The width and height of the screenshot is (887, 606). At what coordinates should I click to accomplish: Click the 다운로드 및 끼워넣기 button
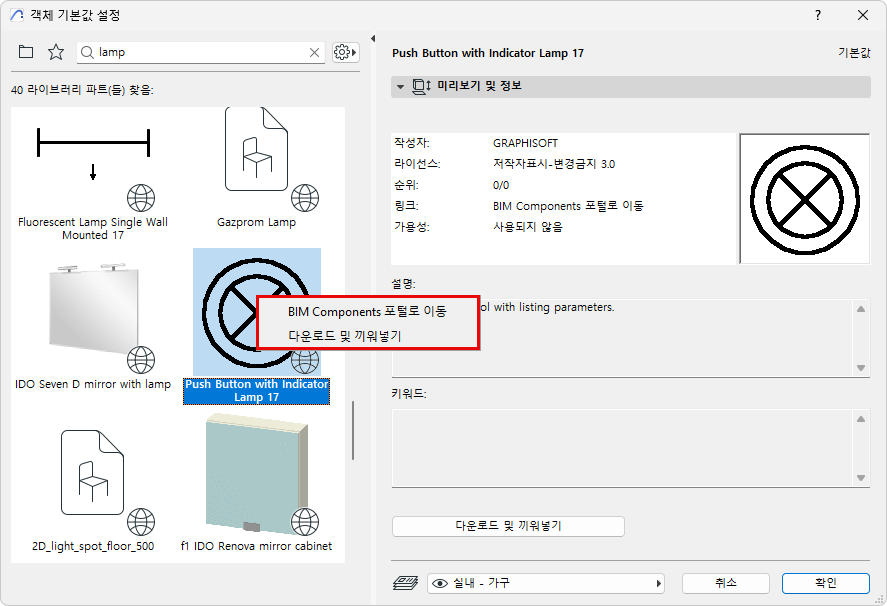point(508,526)
